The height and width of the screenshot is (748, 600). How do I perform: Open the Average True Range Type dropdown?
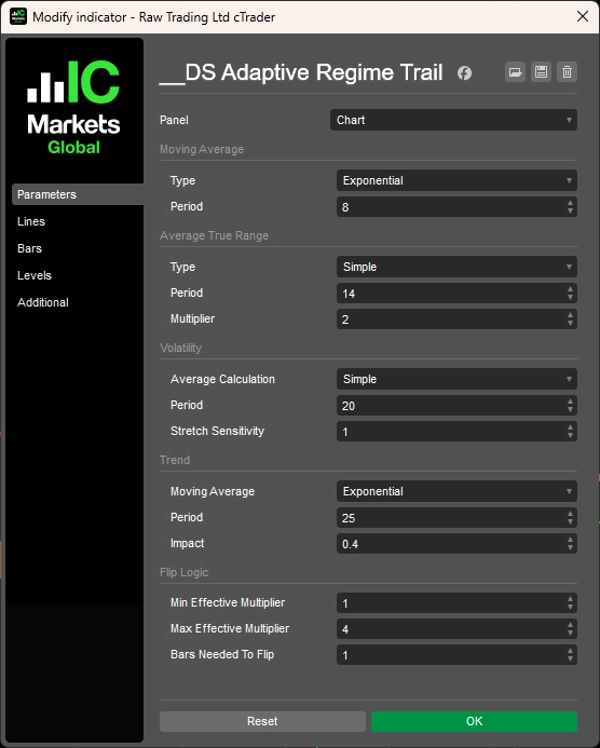click(457, 267)
